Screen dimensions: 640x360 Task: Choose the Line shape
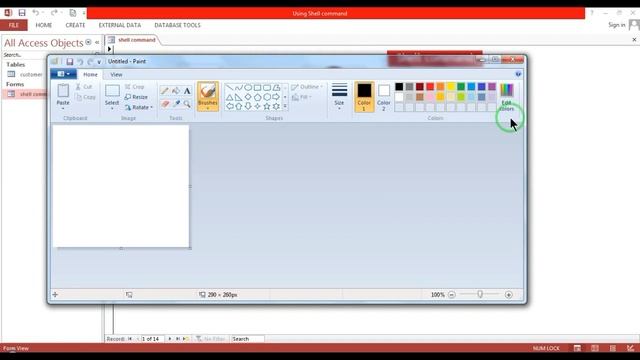[229, 87]
